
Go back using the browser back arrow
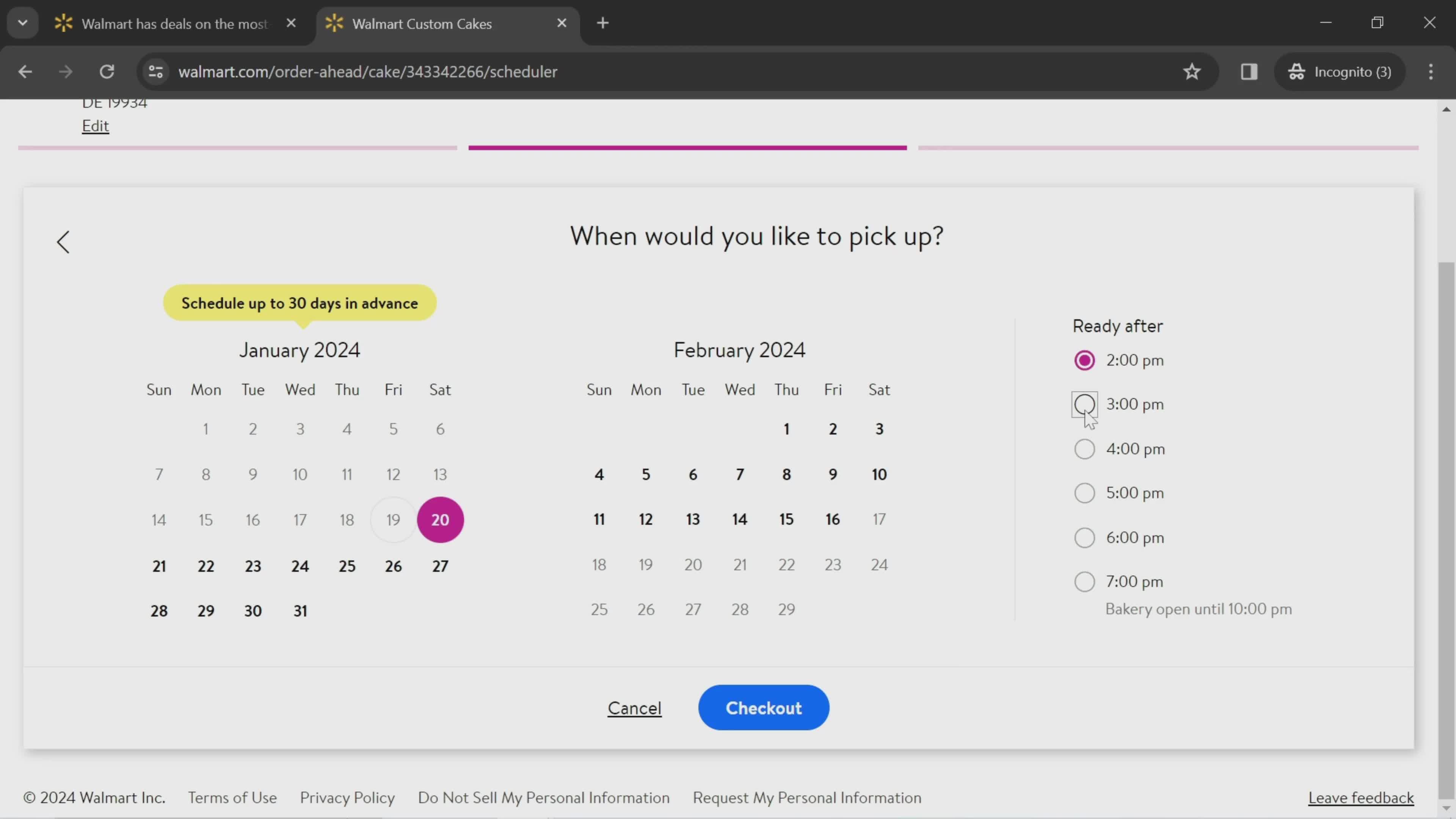(x=25, y=72)
